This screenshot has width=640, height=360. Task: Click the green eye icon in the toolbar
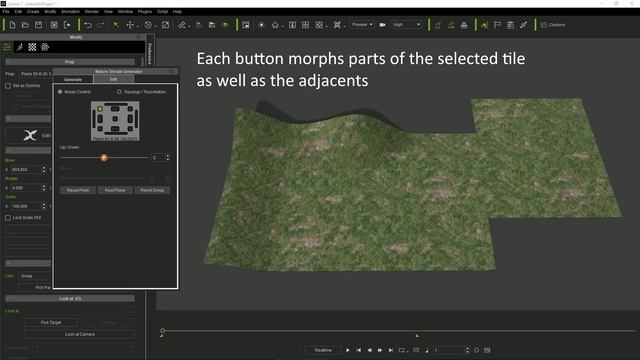[x=225, y=25]
